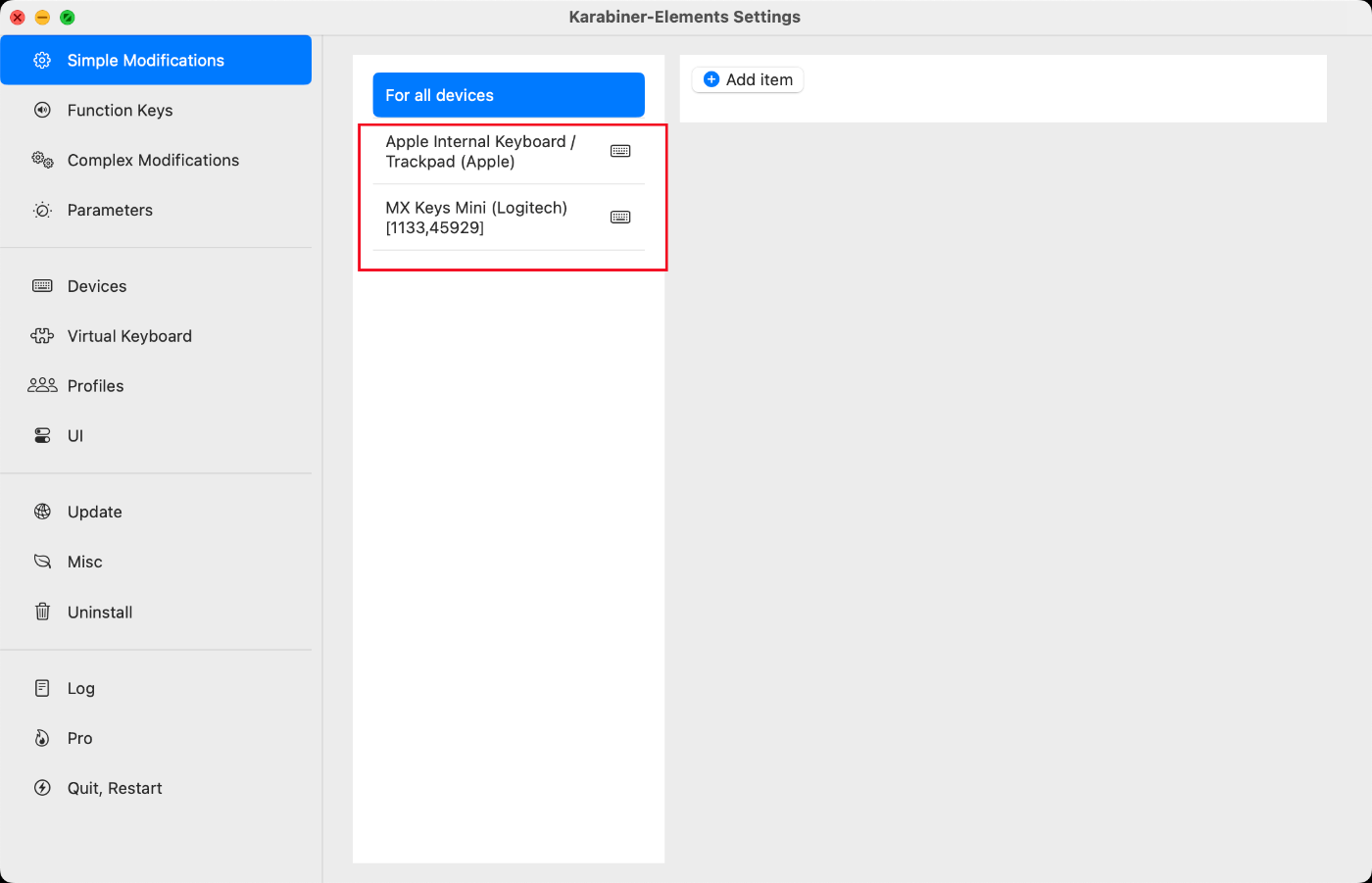Open Virtual Keyboard settings
The width and height of the screenshot is (1372, 883).
(x=156, y=336)
